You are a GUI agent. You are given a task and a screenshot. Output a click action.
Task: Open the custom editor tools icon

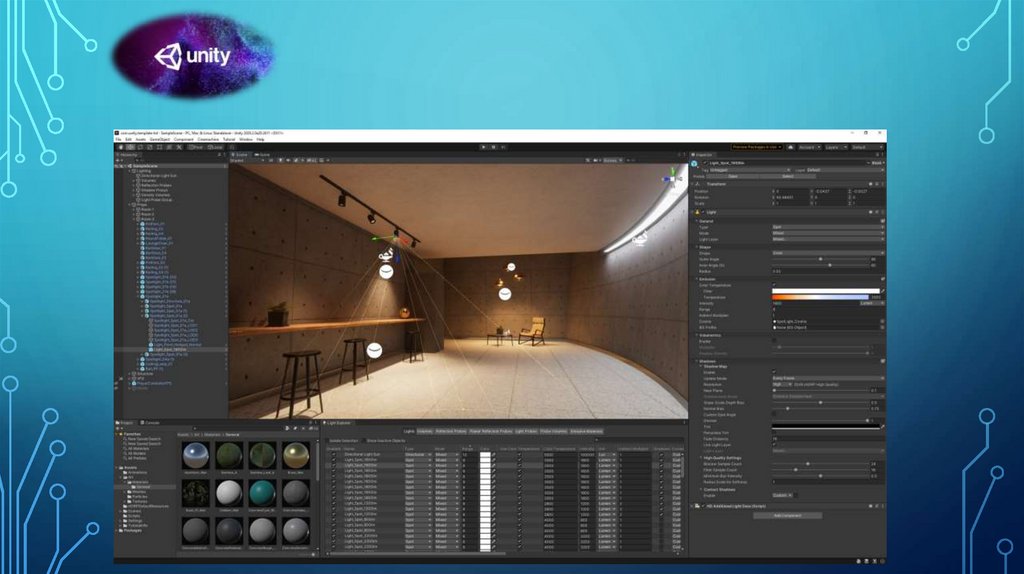click(179, 148)
